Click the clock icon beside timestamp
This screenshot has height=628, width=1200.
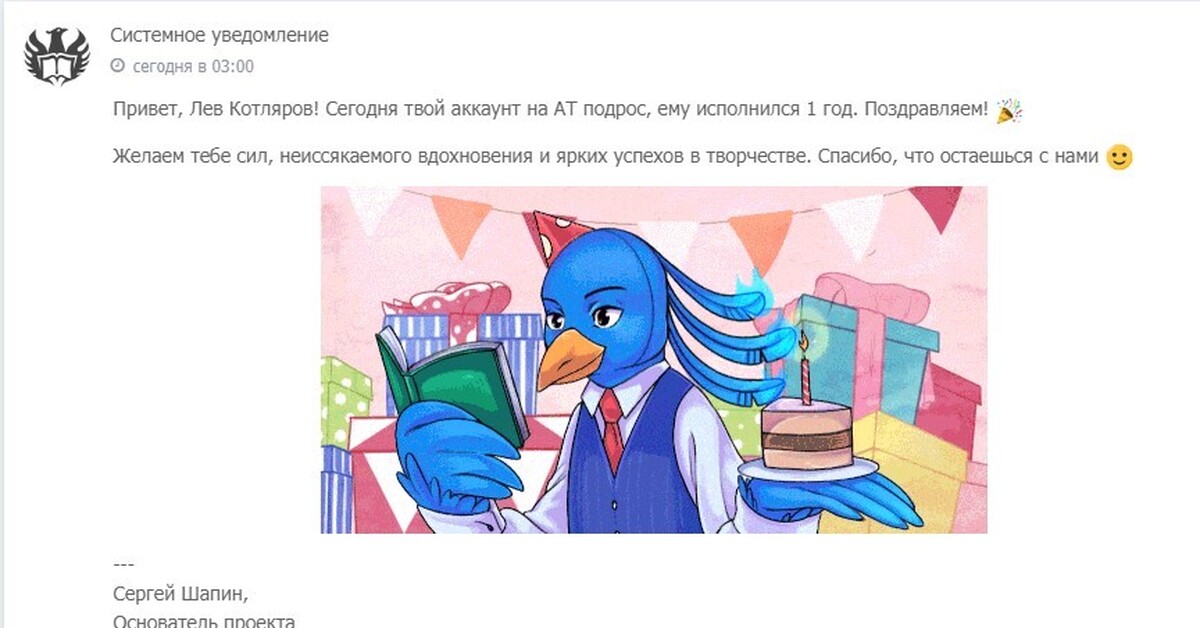pyautogui.click(x=117, y=67)
